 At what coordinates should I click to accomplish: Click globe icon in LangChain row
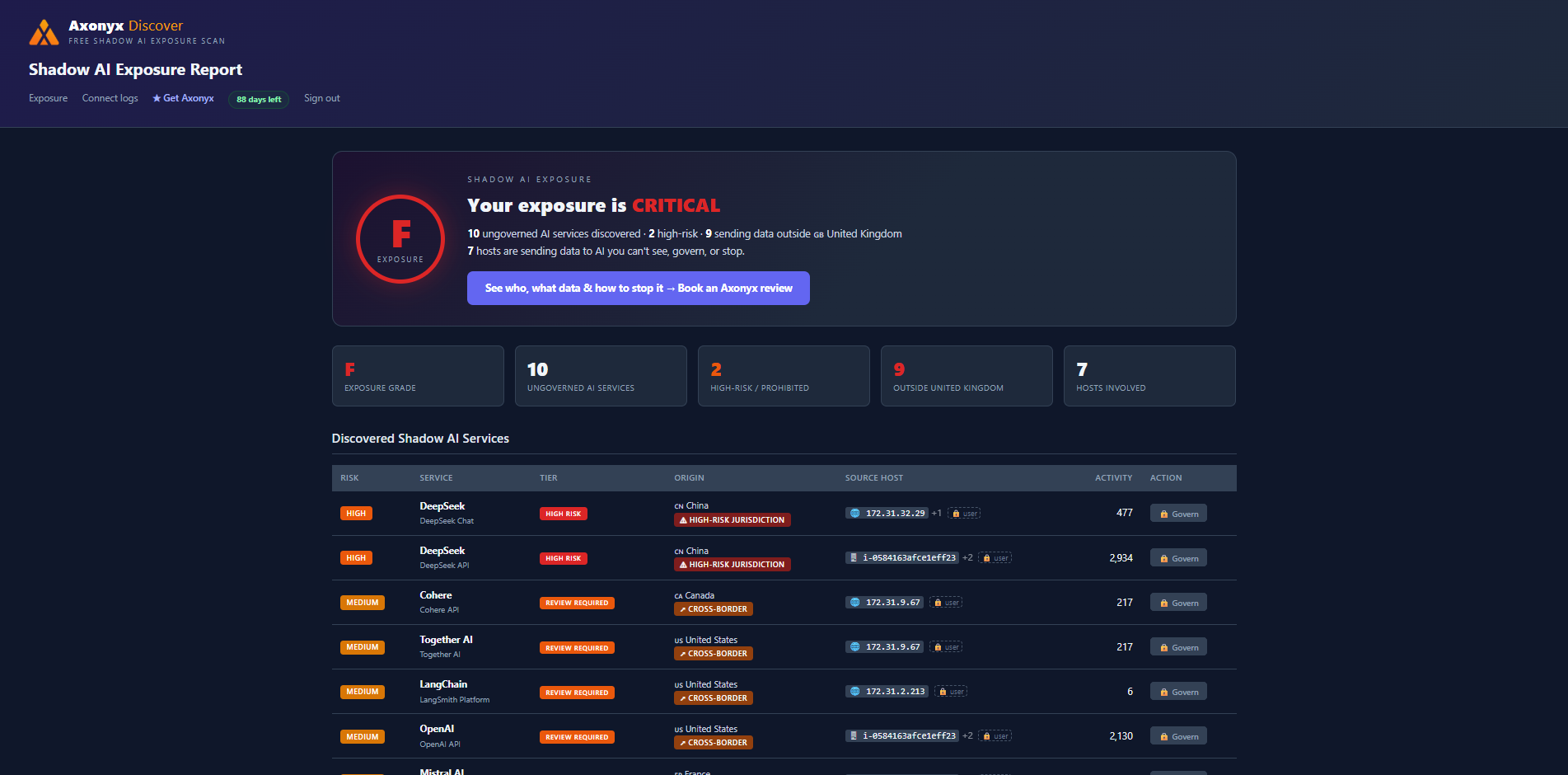854,691
